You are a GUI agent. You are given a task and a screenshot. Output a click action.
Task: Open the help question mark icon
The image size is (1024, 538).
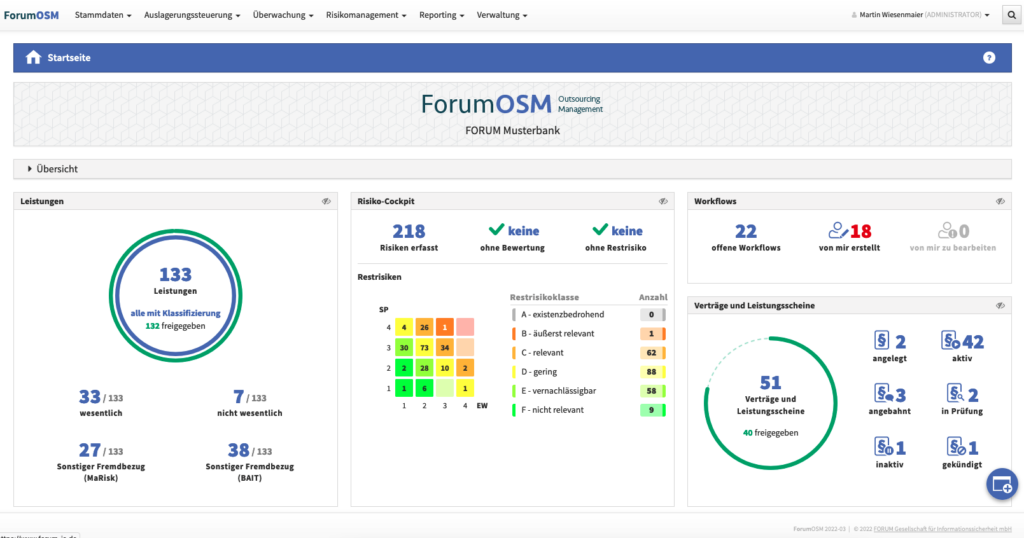coord(989,58)
